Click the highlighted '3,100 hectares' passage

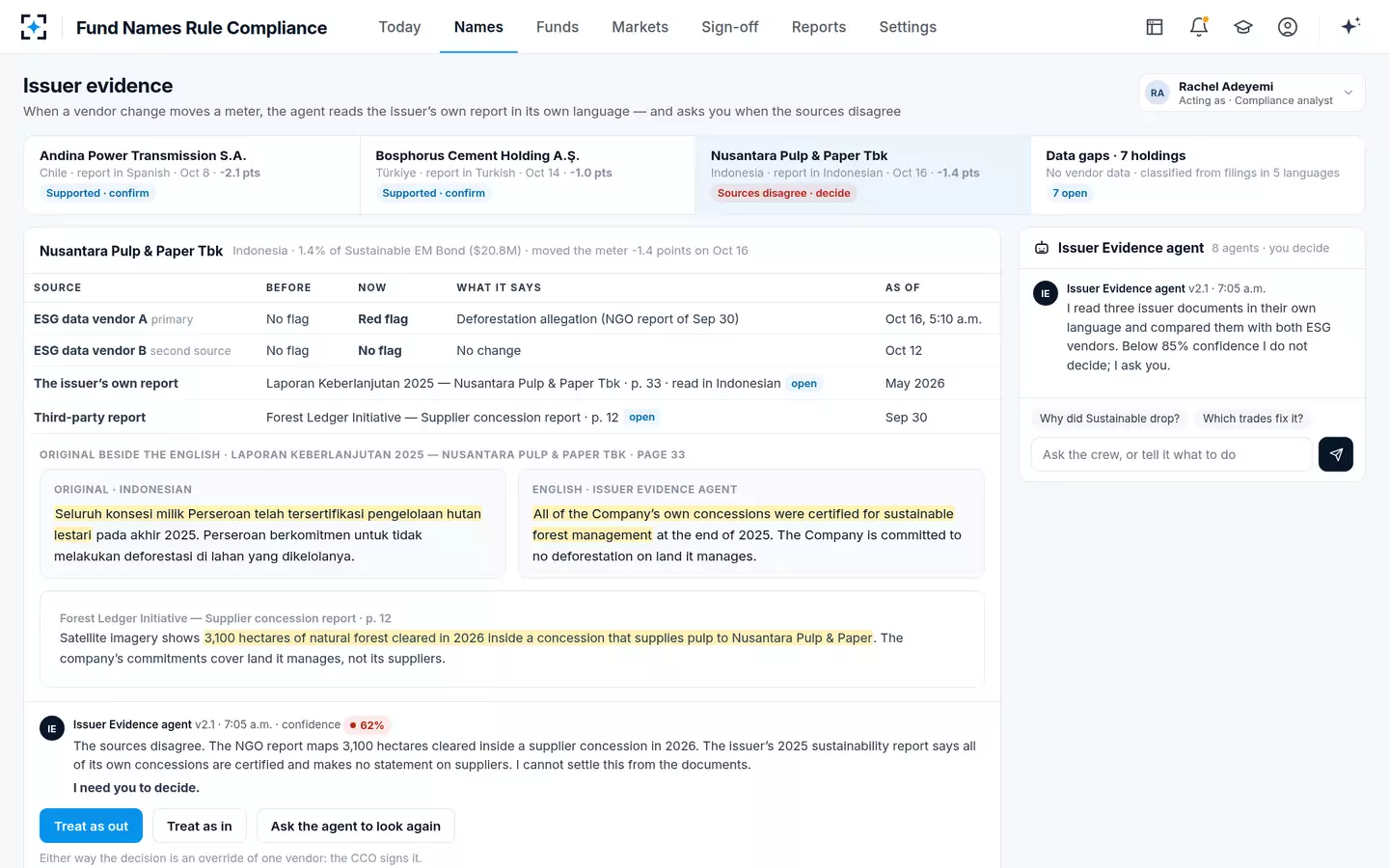pyautogui.click(x=538, y=638)
